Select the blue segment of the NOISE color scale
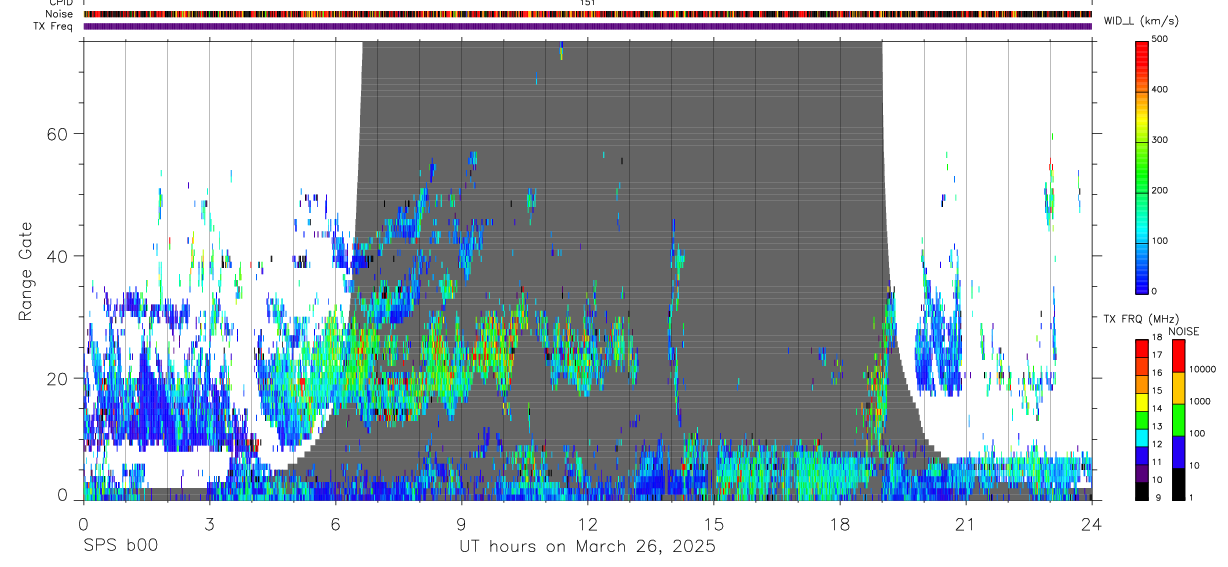This screenshot has height=567, width=1228. 1178,452
